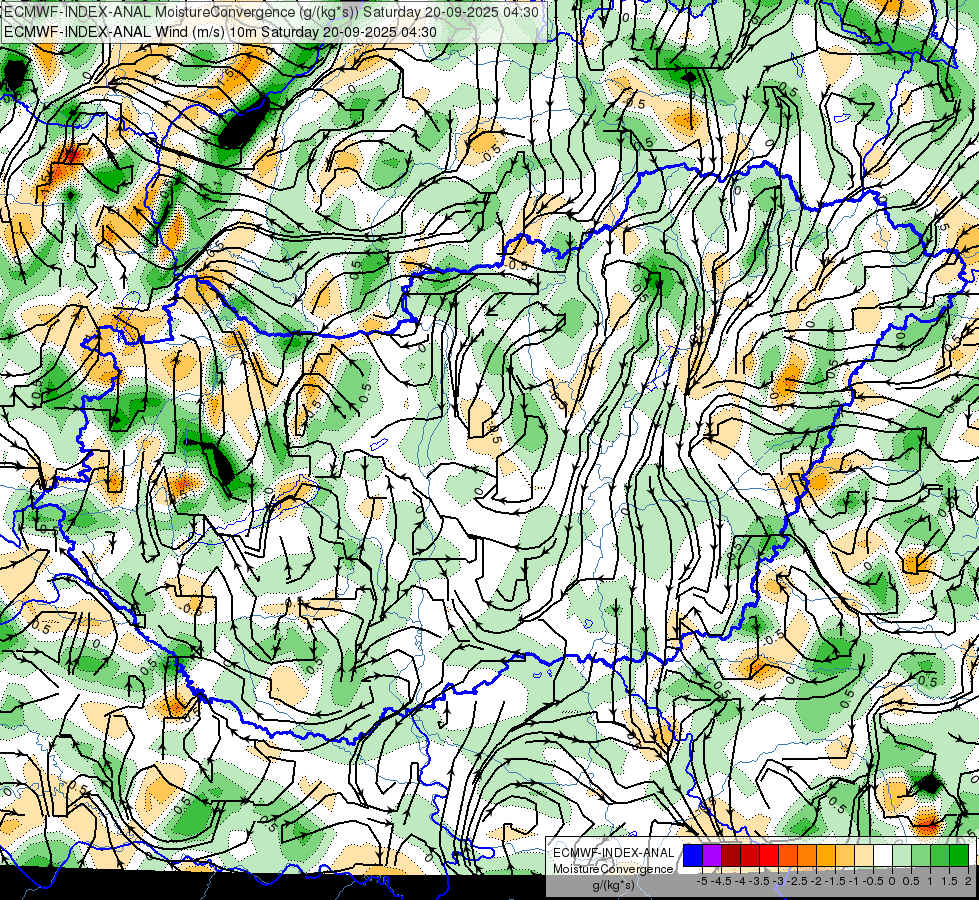Click the 'g/(kg*s)' unit label in legend
The width and height of the screenshot is (979, 900).
click(x=614, y=885)
